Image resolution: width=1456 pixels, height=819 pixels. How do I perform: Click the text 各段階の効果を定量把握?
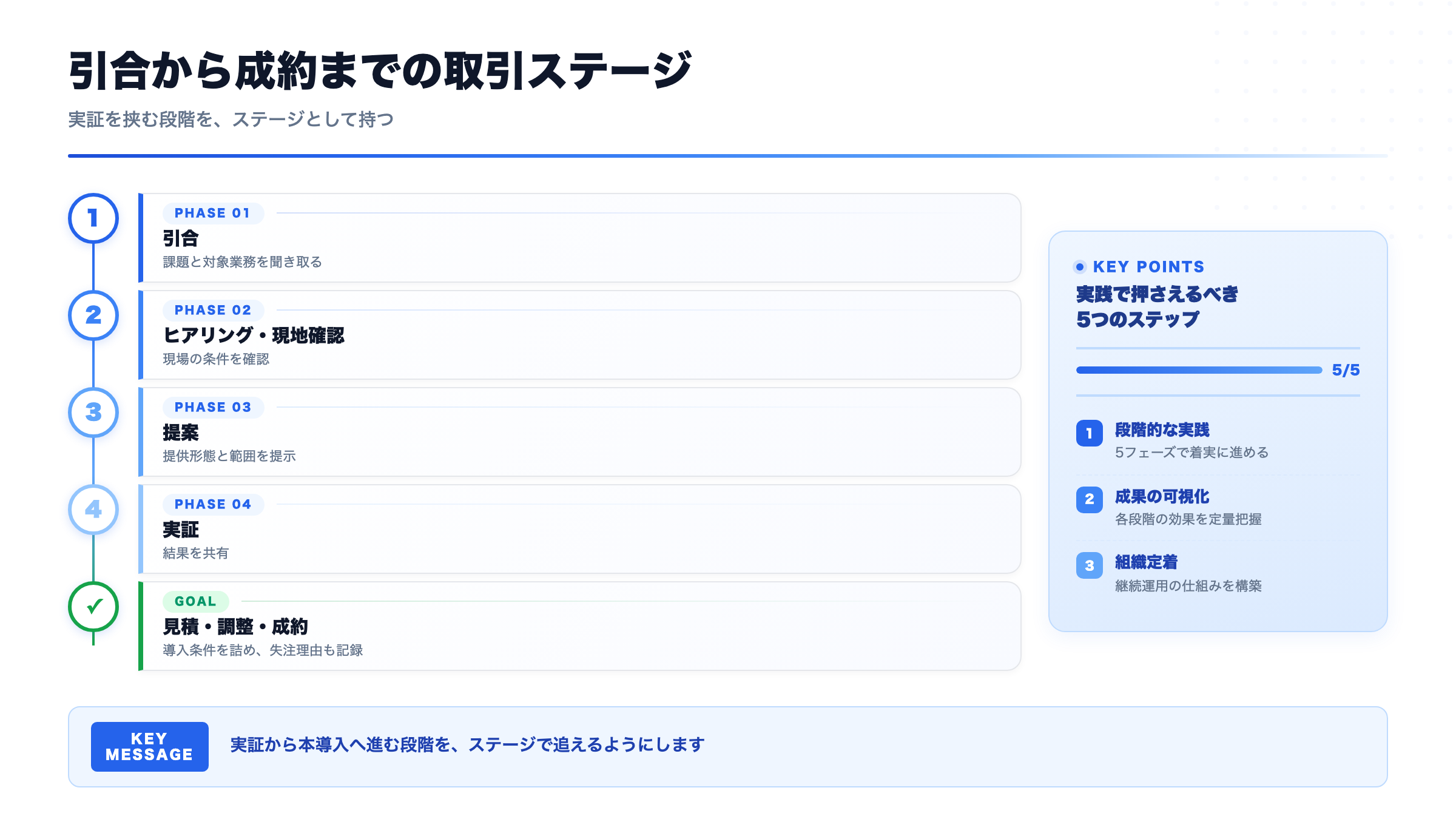[1188, 519]
